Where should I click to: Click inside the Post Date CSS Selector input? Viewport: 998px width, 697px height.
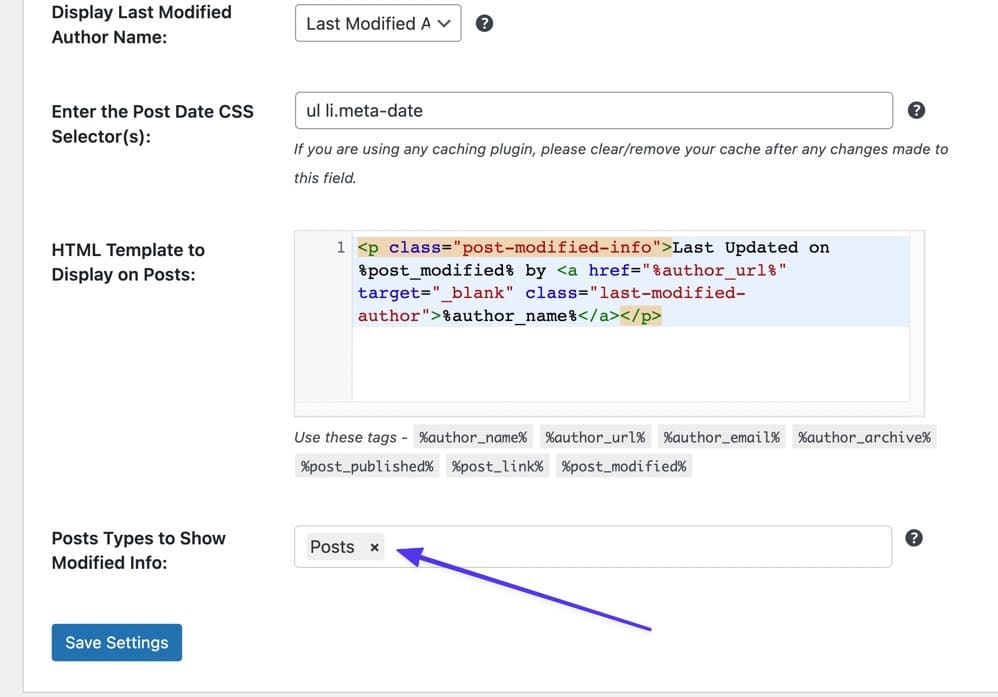(590, 110)
